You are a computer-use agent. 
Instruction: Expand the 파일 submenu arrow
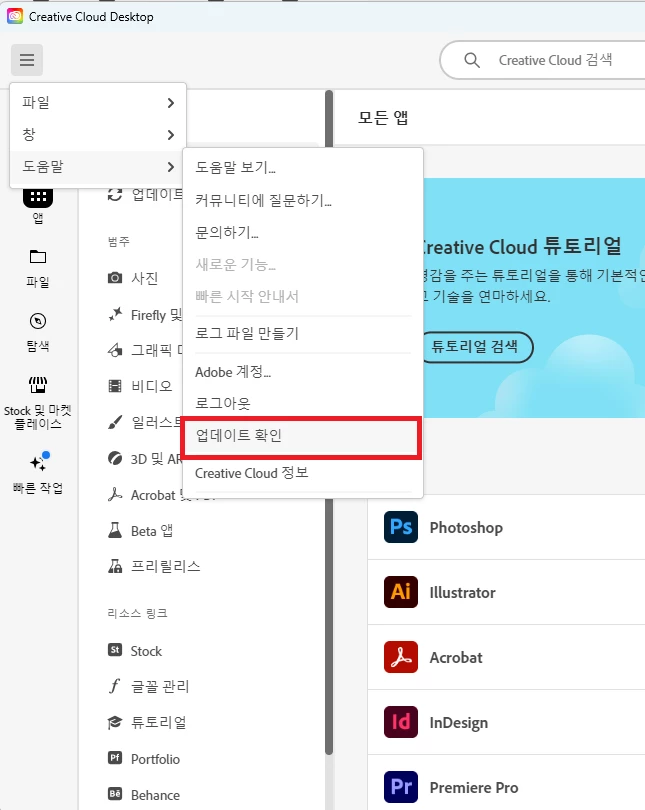pos(171,103)
